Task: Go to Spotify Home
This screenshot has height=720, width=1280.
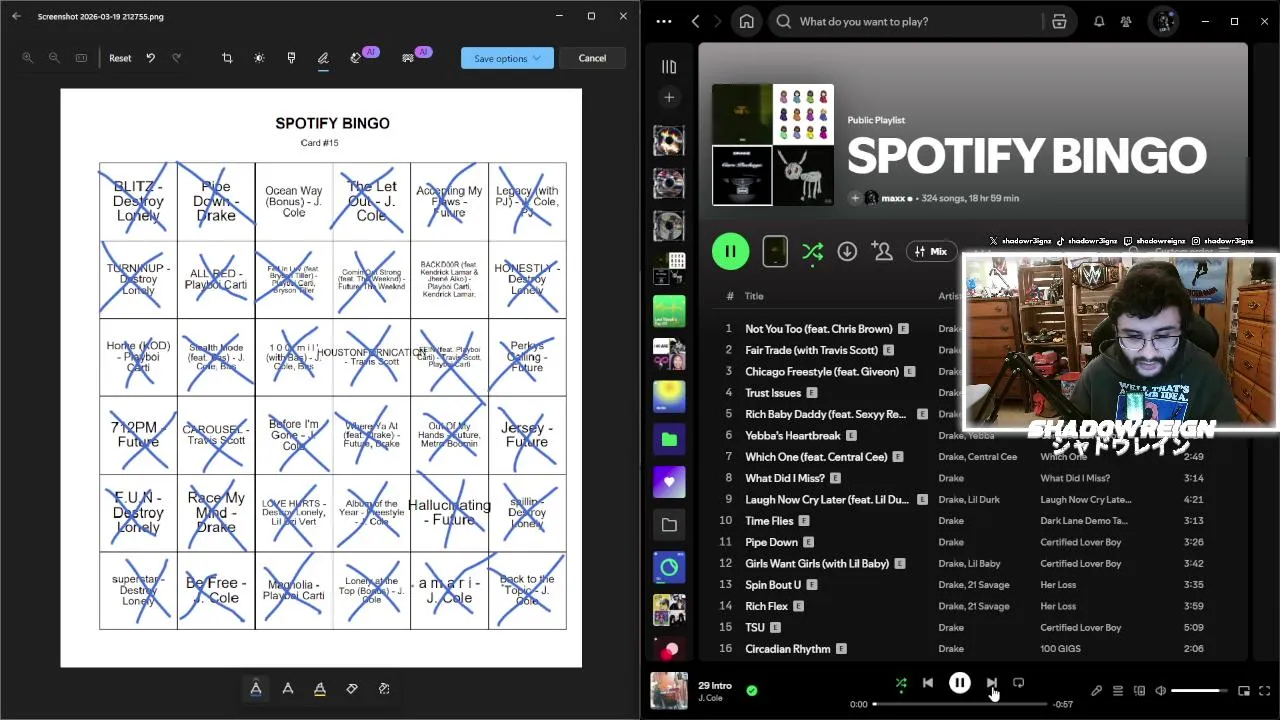Action: pos(746,21)
